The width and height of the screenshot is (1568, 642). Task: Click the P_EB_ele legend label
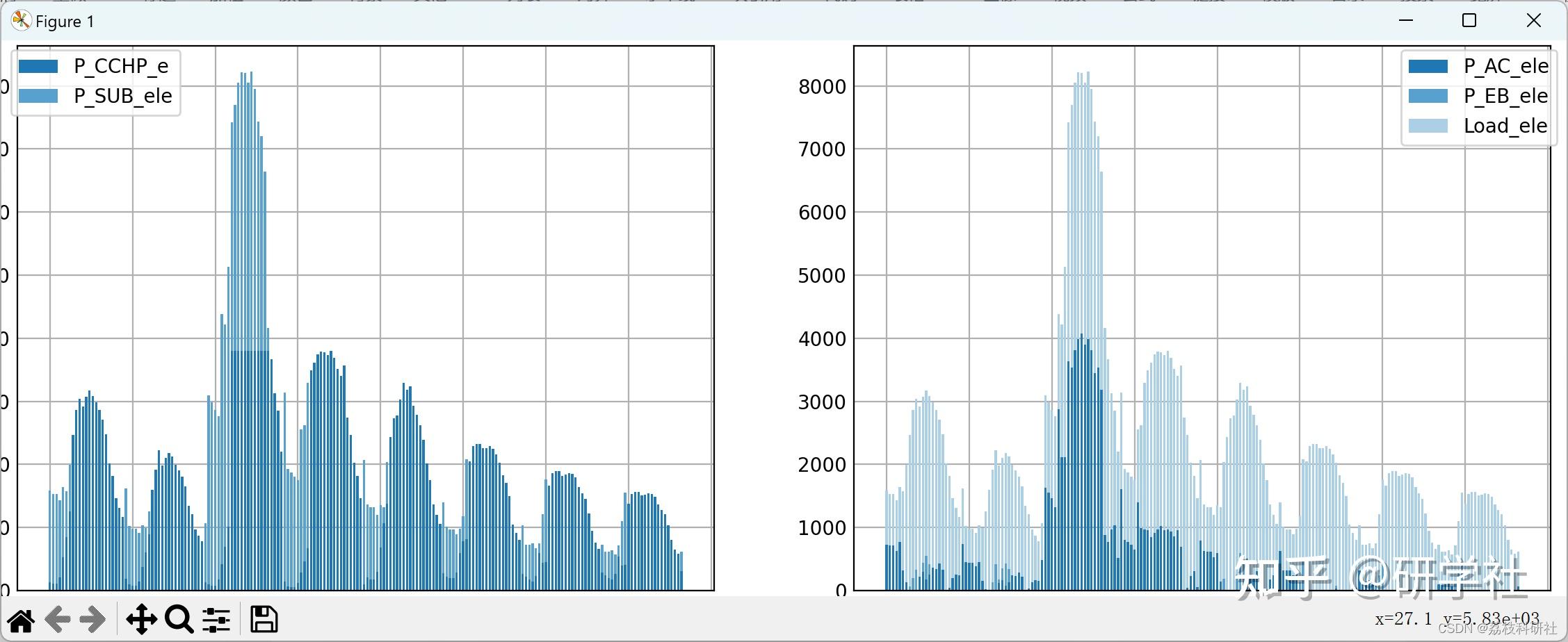(x=1506, y=97)
